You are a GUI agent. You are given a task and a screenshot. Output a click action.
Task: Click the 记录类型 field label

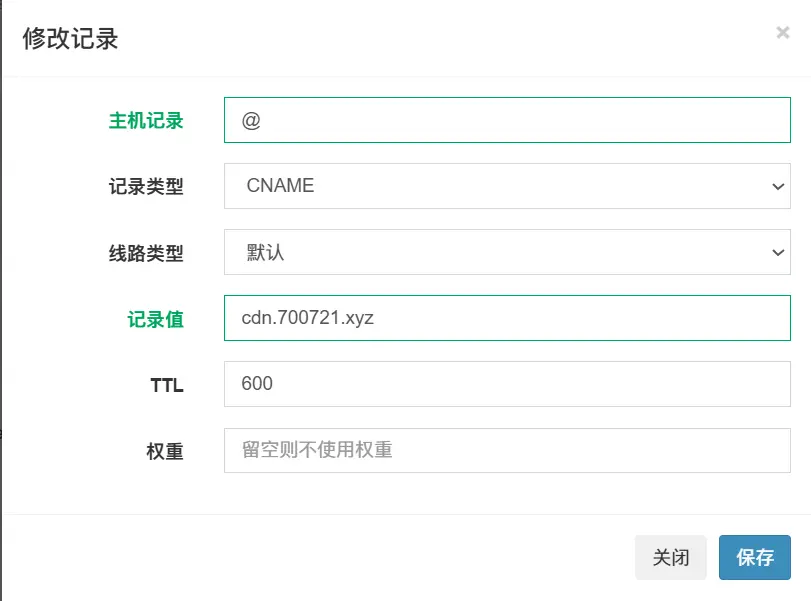coord(146,187)
